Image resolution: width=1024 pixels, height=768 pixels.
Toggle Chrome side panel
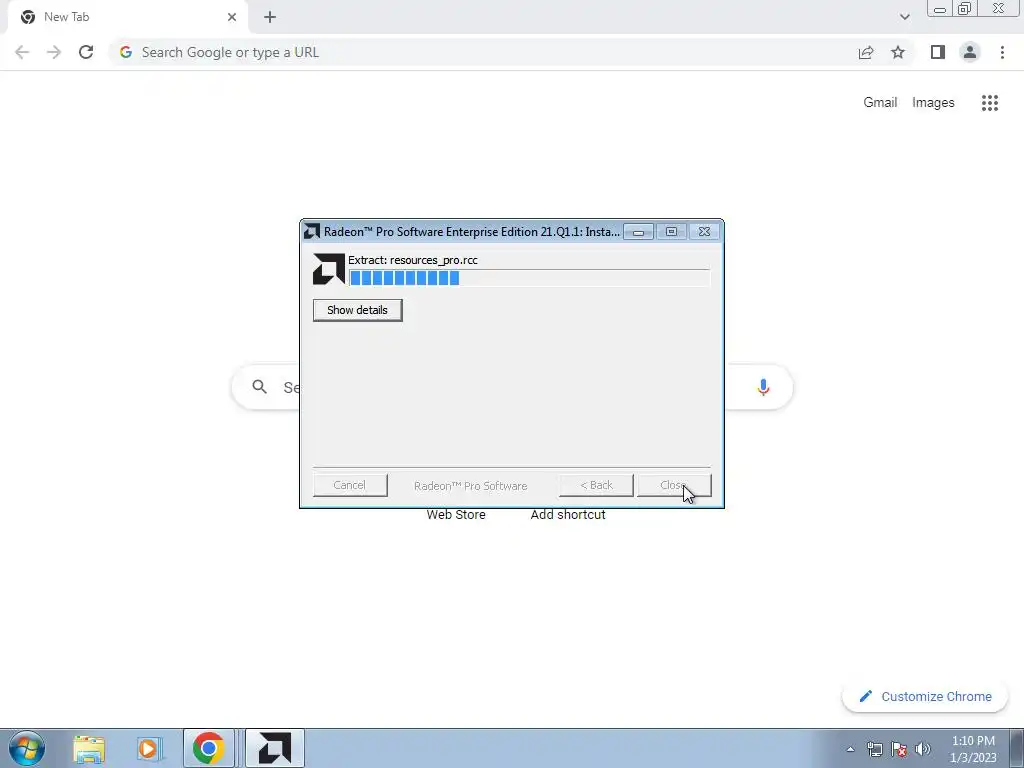tap(938, 52)
